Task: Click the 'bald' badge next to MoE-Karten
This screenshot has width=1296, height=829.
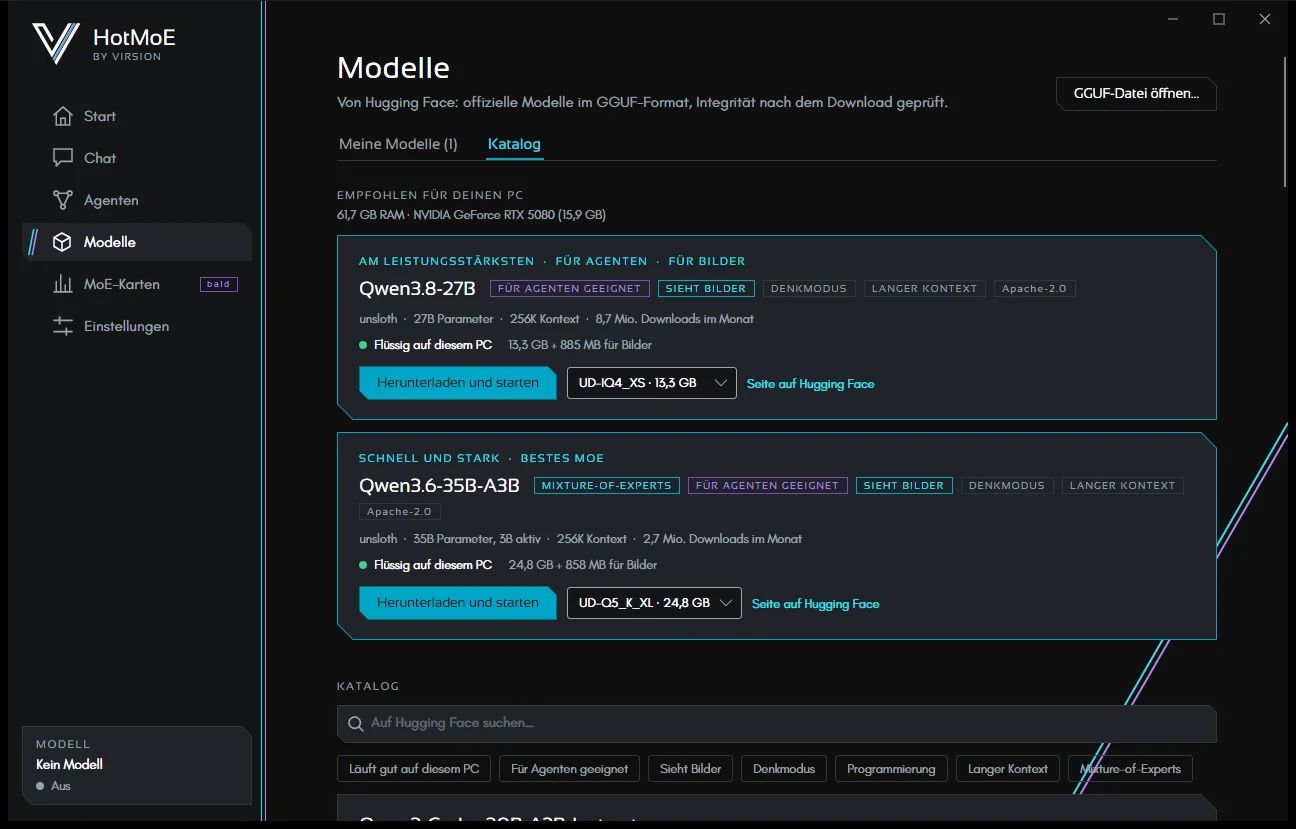Action: tap(218, 284)
